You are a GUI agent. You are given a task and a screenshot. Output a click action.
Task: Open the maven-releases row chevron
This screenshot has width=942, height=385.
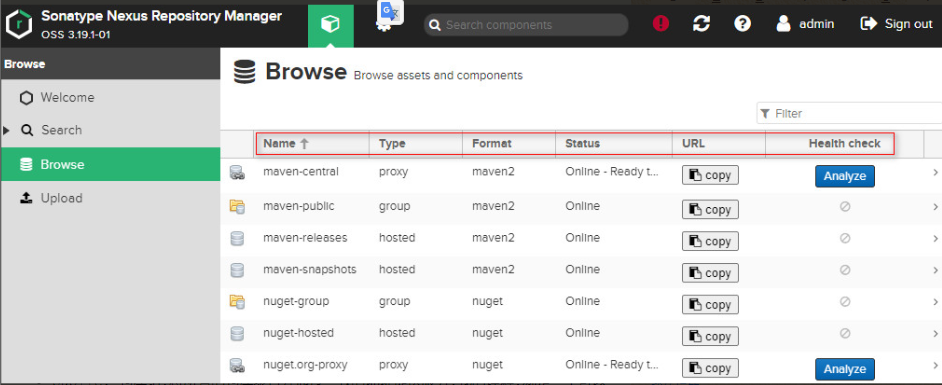coord(935,238)
